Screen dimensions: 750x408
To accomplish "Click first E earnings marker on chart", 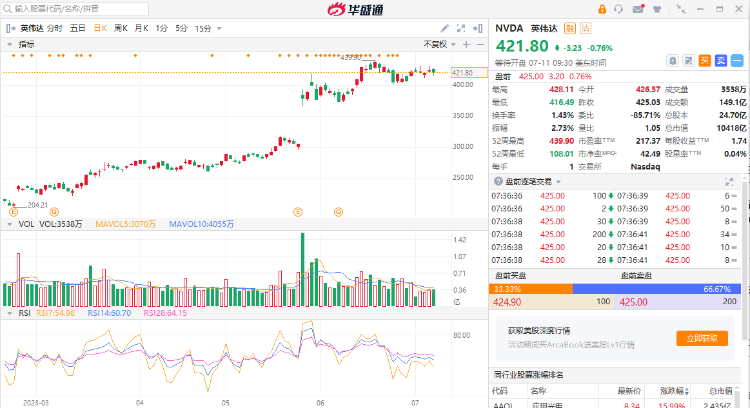I will point(13,212).
